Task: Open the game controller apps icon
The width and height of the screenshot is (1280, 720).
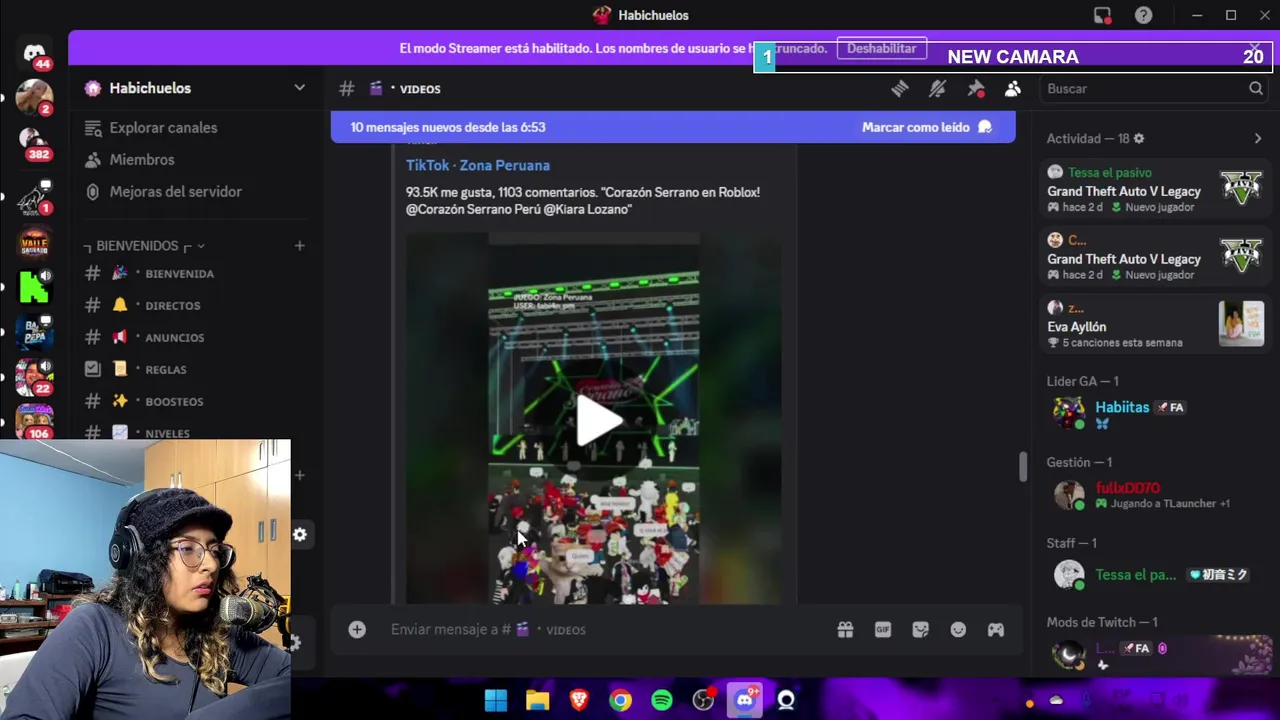Action: pos(996,629)
